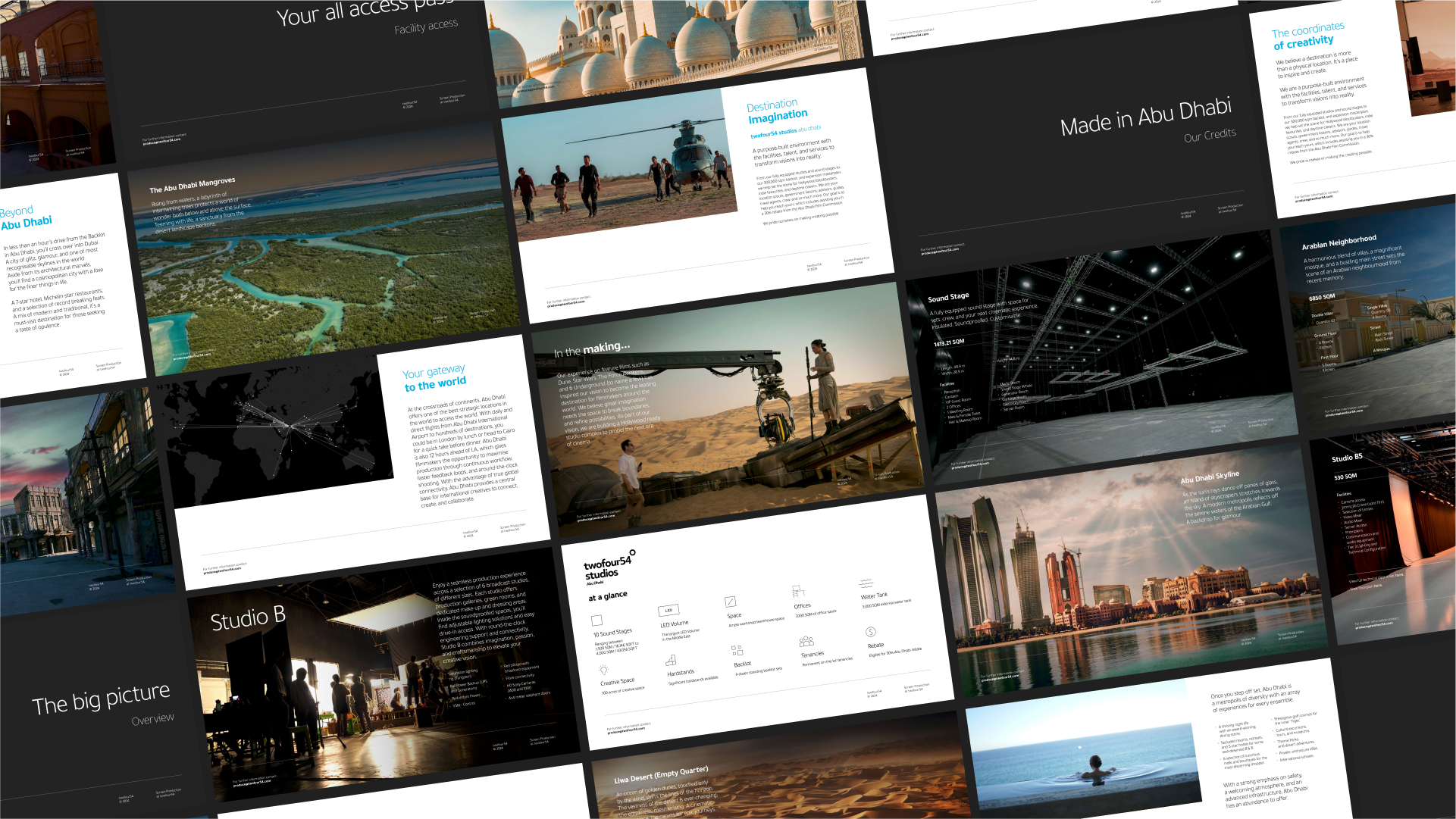Click the 'Hardstands' label

coord(681,673)
